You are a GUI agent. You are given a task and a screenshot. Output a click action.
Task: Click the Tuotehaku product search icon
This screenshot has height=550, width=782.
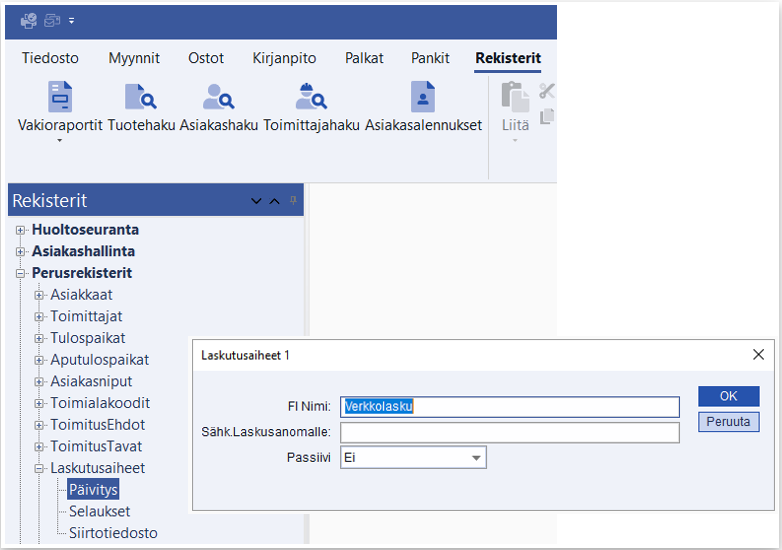140,97
